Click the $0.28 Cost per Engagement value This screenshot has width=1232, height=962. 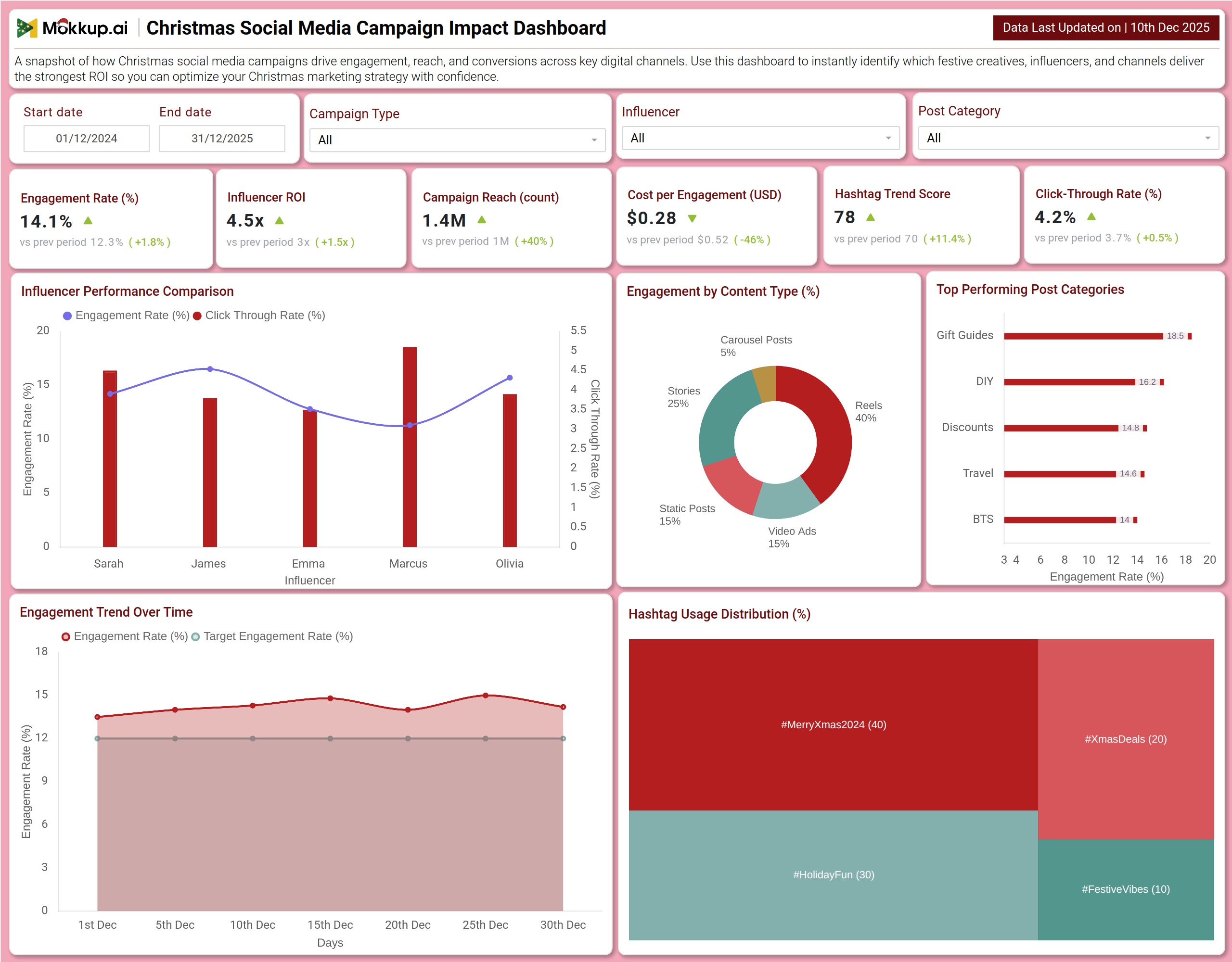652,218
